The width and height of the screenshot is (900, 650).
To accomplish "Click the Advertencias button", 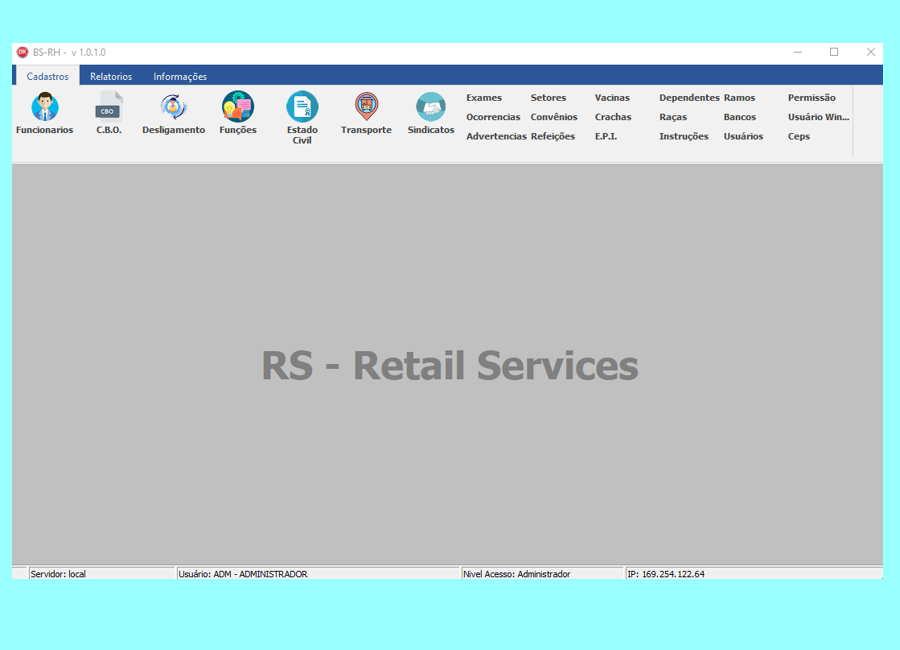I will point(496,136).
